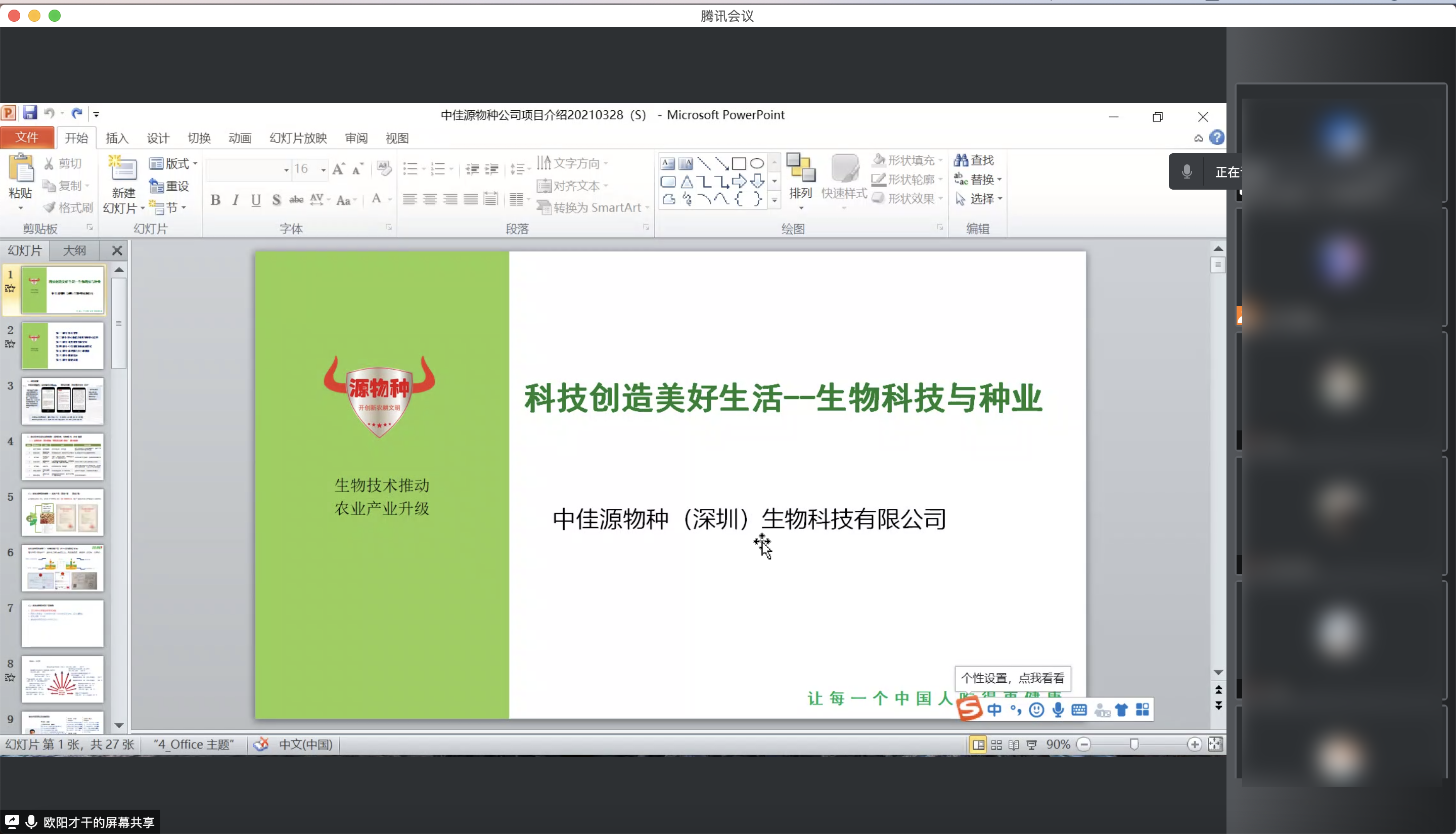Select slide 3 thumbnail in slide panel
The image size is (1456, 834).
[62, 401]
